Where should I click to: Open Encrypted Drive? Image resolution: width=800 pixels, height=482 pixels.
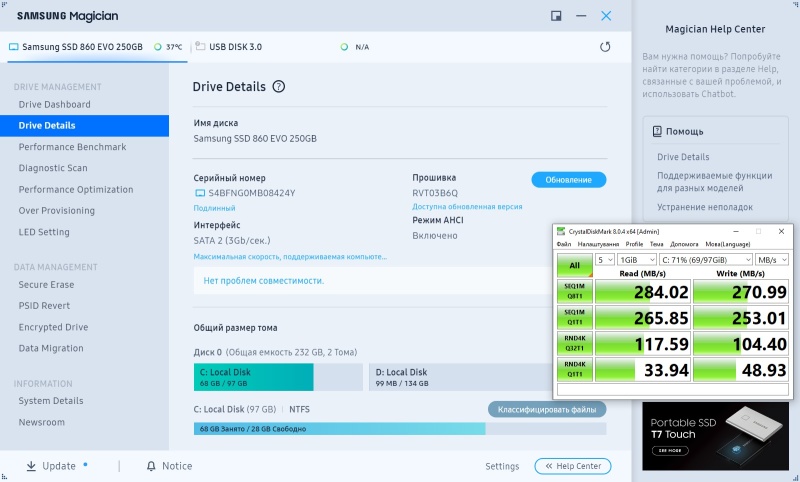tap(54, 327)
